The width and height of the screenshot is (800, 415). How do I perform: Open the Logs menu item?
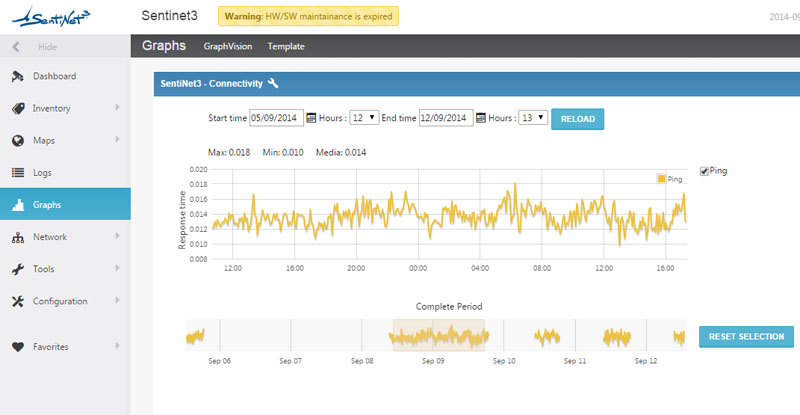[65, 173]
